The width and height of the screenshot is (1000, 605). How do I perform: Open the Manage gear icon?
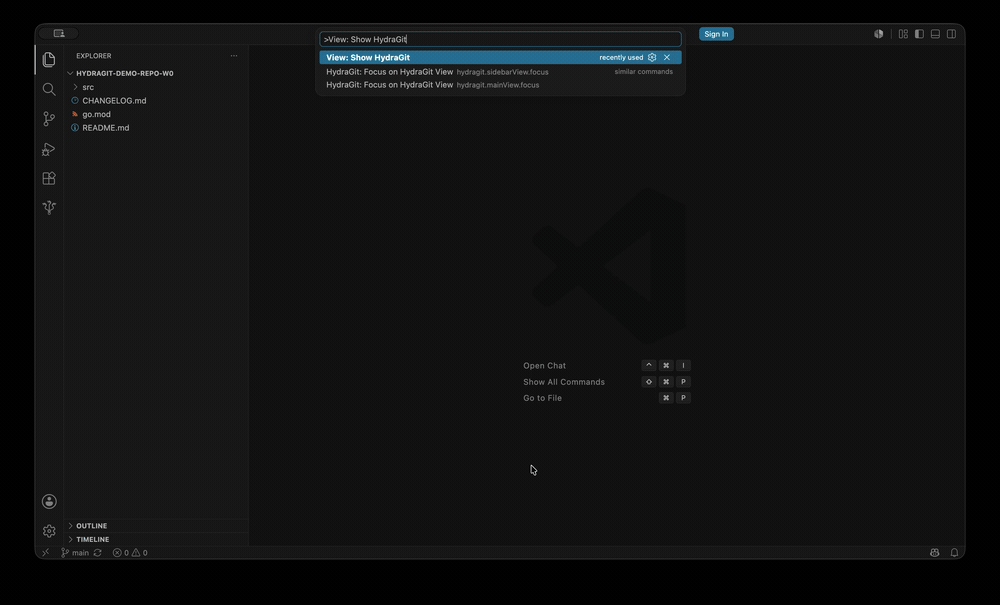49,531
